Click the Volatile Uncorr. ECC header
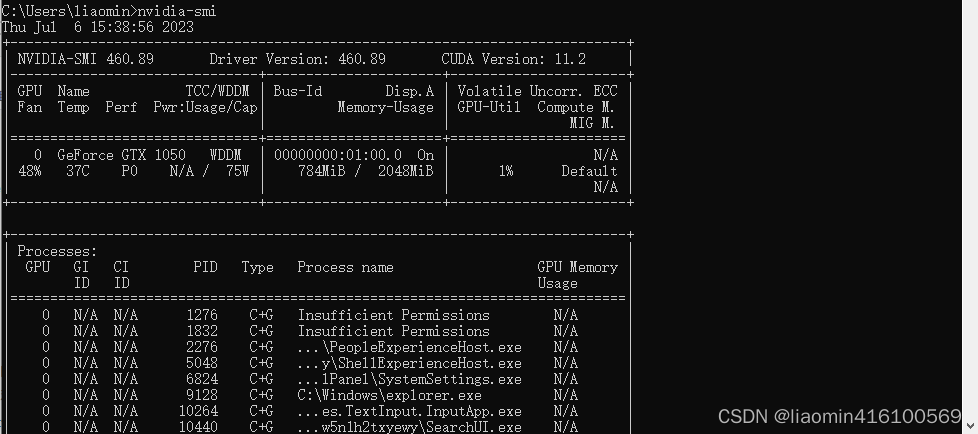Screen dimensions: 978x434 point(538,92)
